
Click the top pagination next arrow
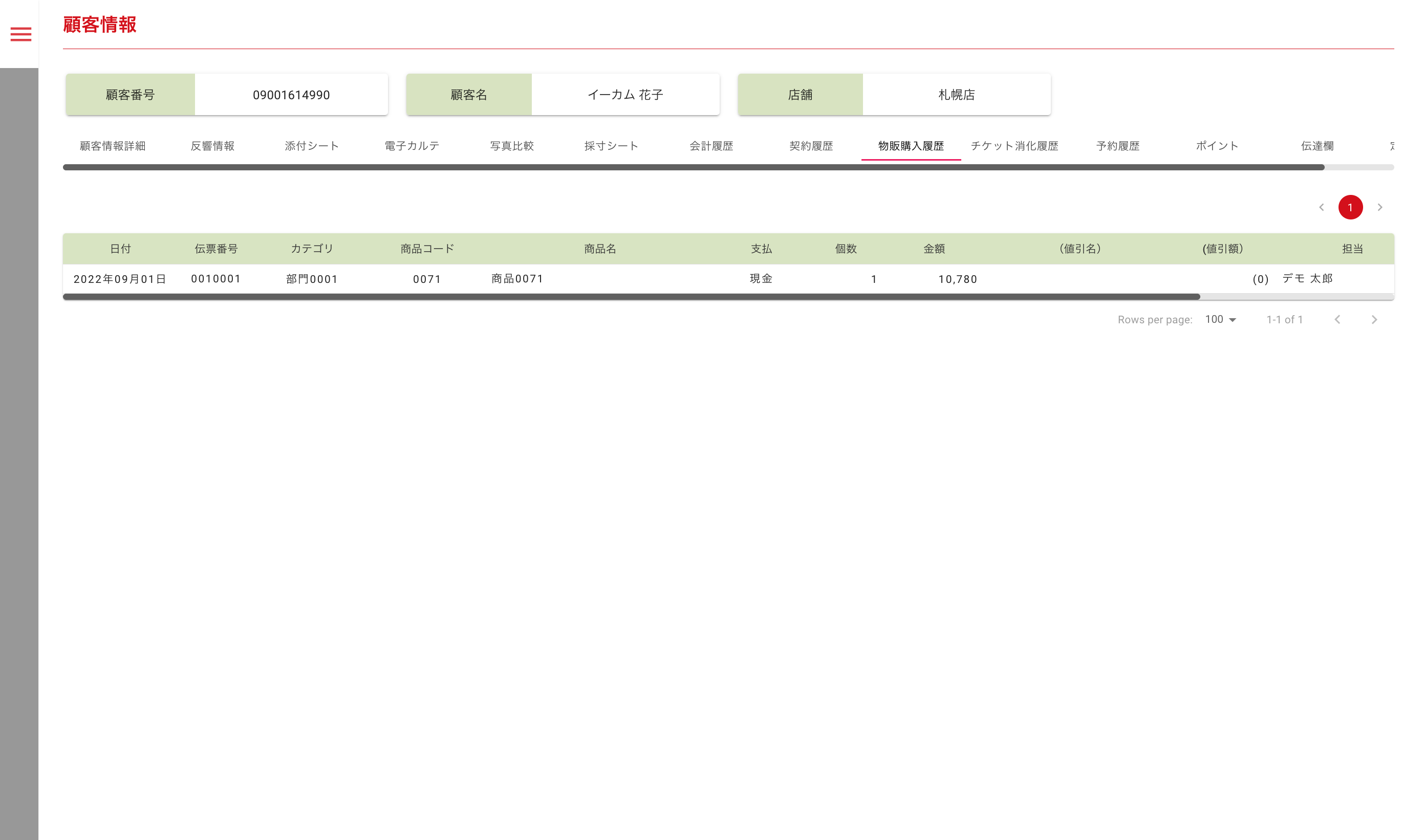pyautogui.click(x=1379, y=207)
